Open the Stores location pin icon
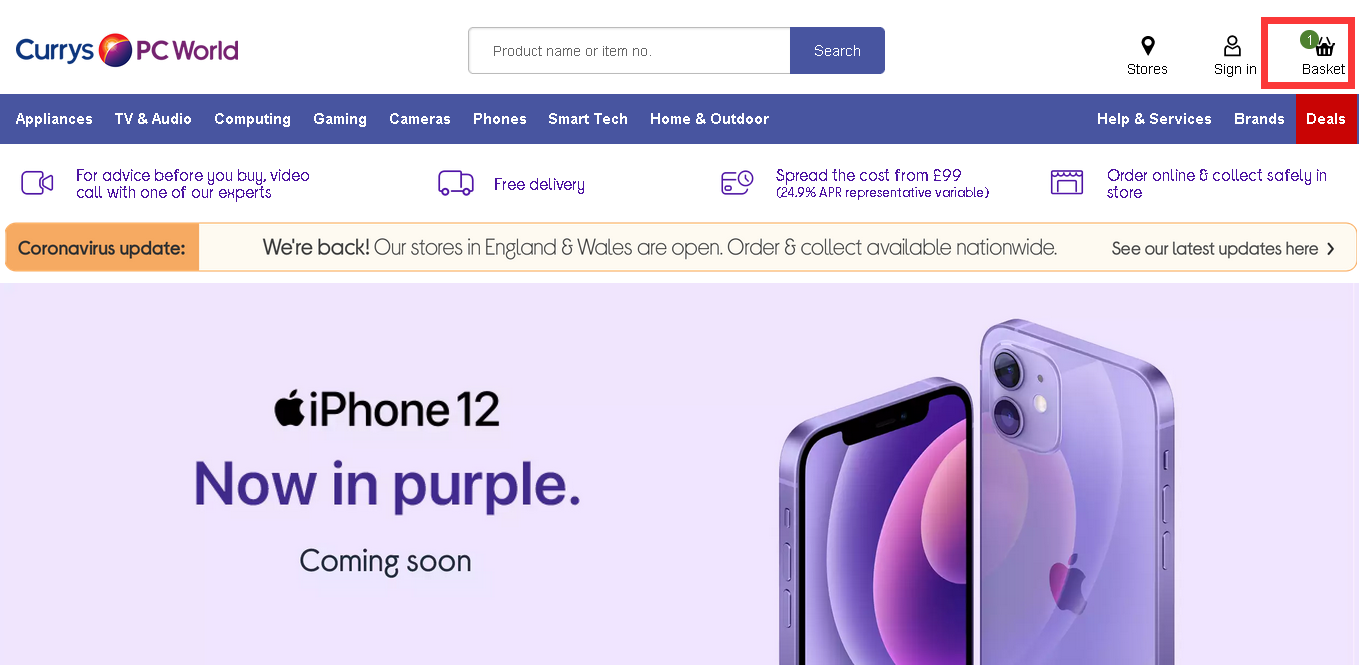The height and width of the screenshot is (666, 1359). pyautogui.click(x=1147, y=46)
